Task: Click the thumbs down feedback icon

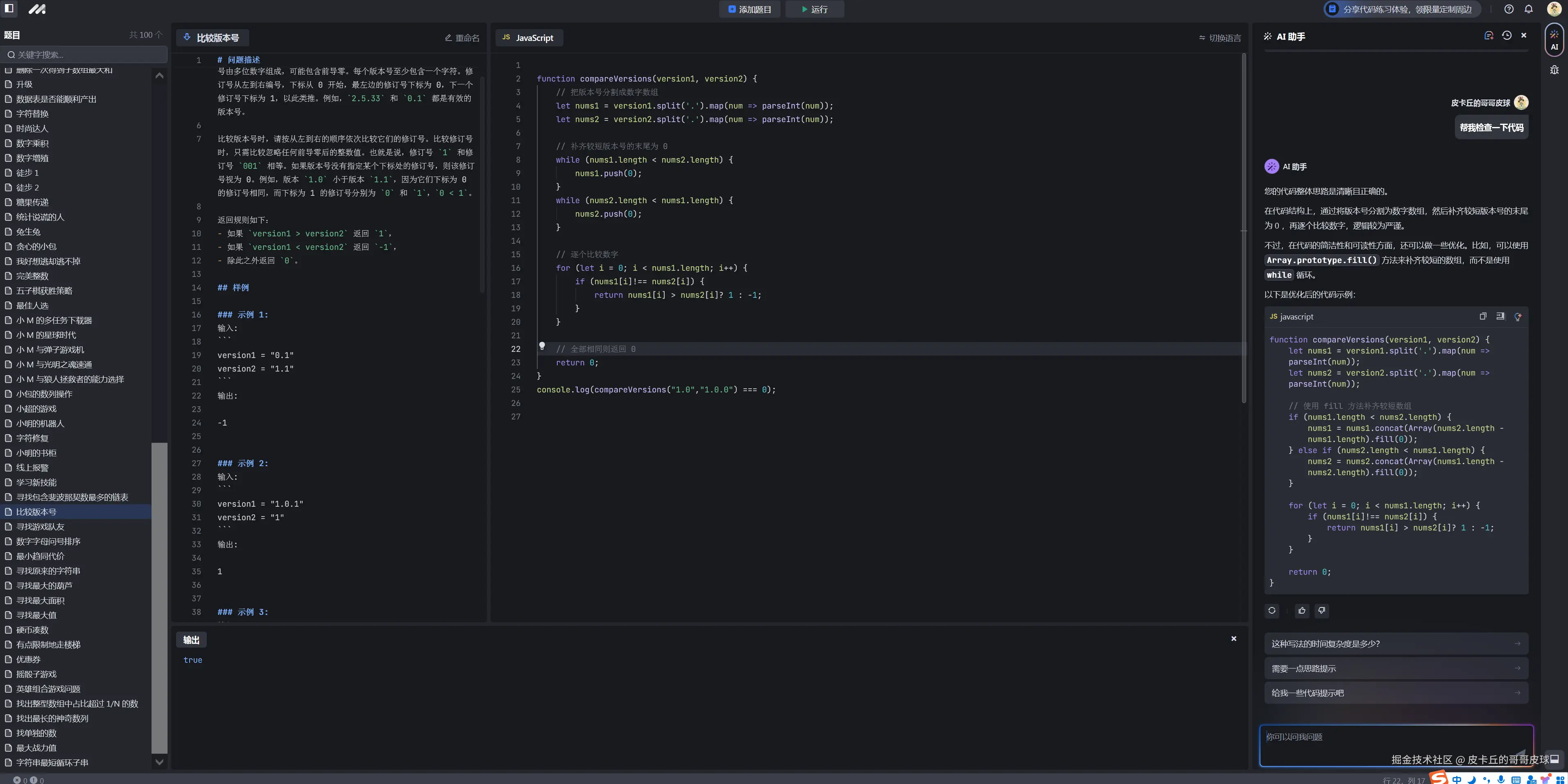Action: coord(1321,610)
